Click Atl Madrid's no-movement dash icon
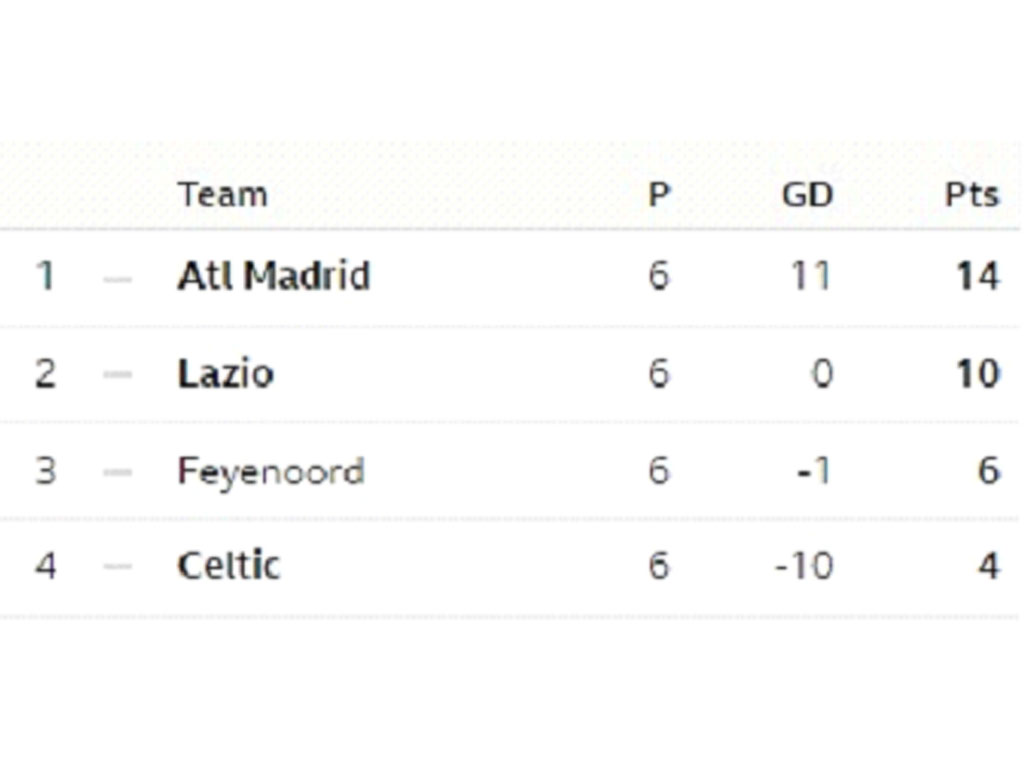This screenshot has width=1024, height=768. (x=118, y=279)
